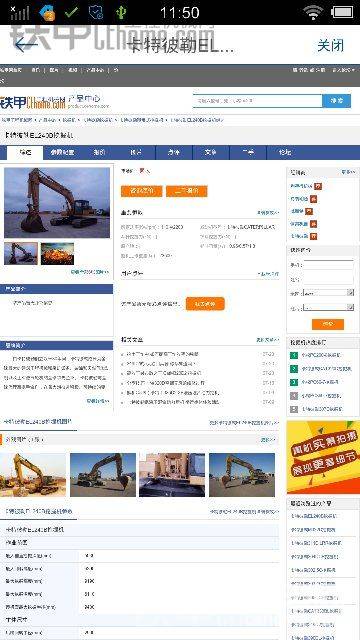Tap the back arrow in header

tap(26, 45)
